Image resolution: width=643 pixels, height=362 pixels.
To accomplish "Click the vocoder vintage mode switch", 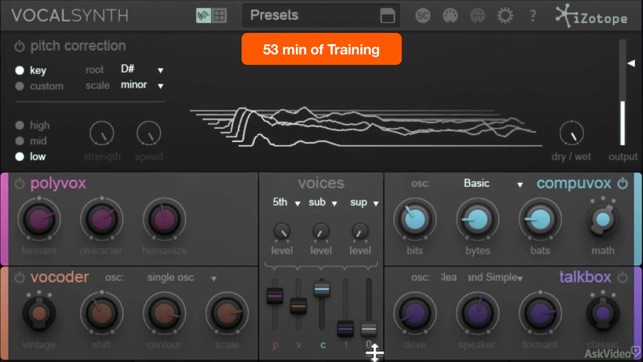I will 39,314.
